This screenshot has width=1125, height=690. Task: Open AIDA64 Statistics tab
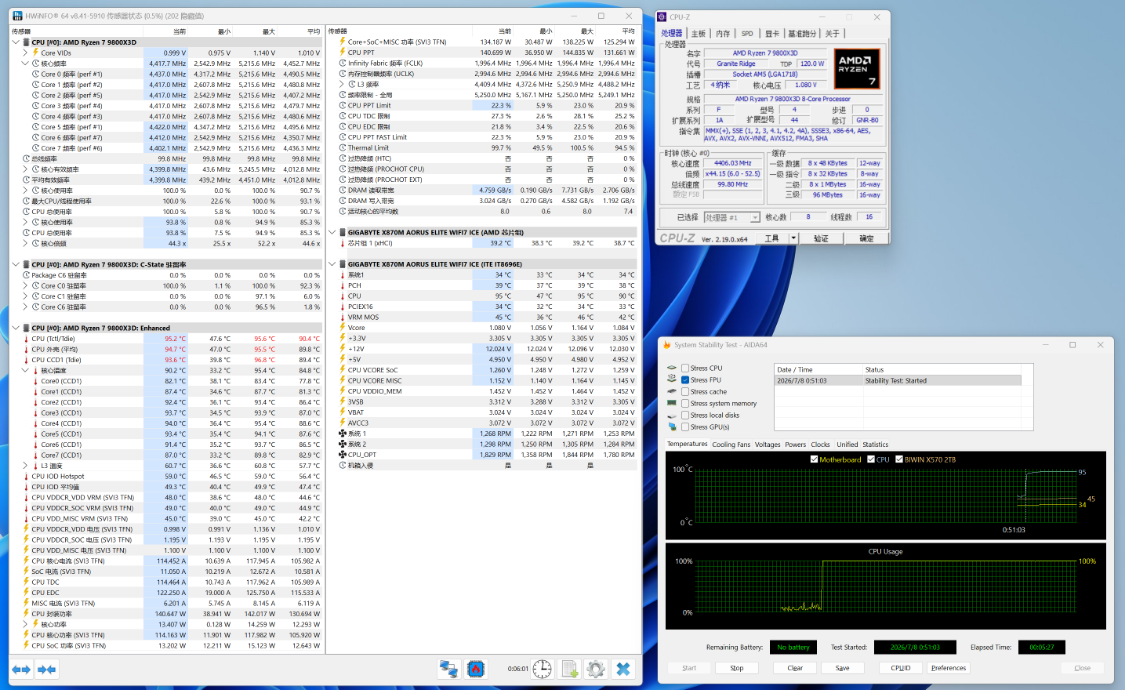point(875,445)
